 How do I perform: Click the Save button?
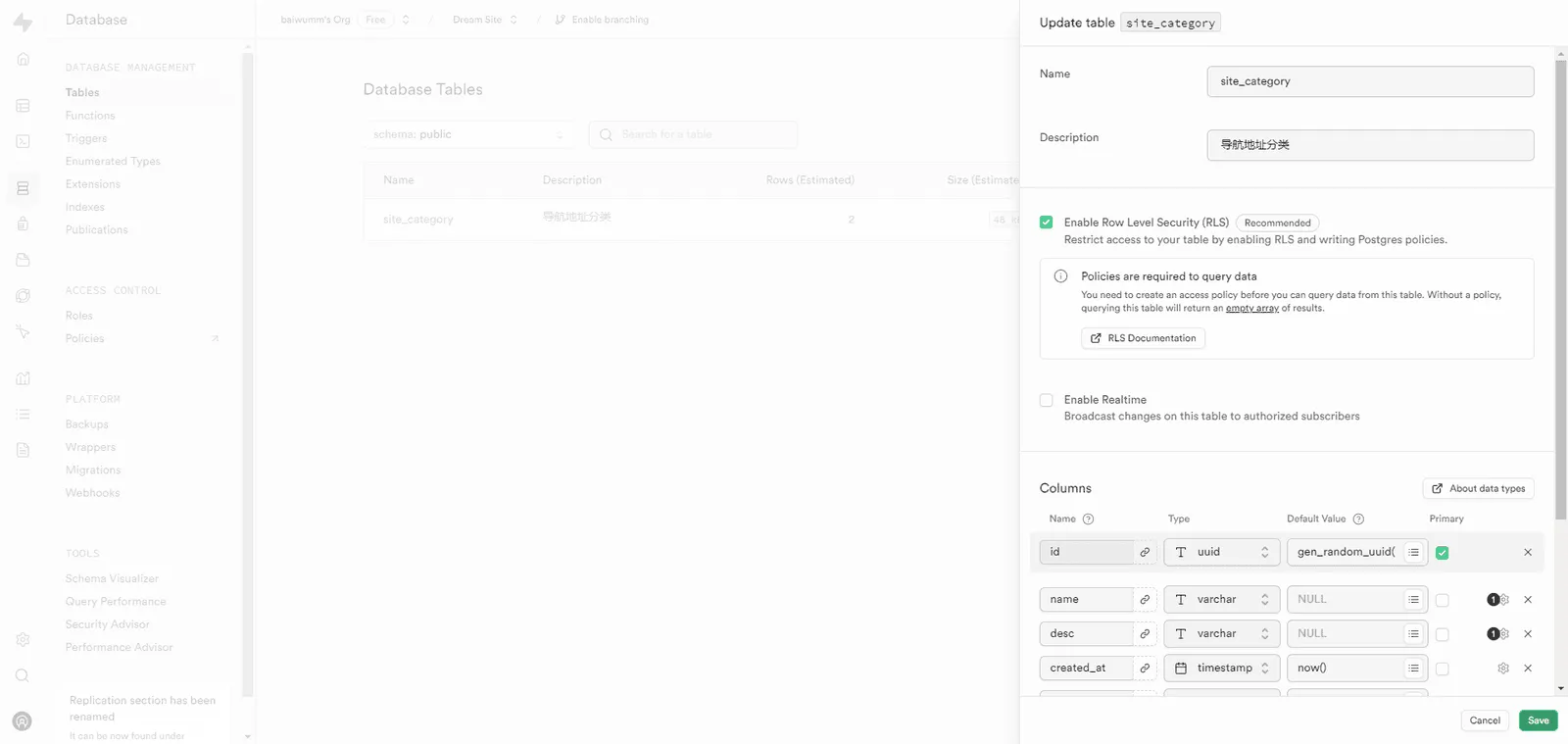tap(1538, 720)
